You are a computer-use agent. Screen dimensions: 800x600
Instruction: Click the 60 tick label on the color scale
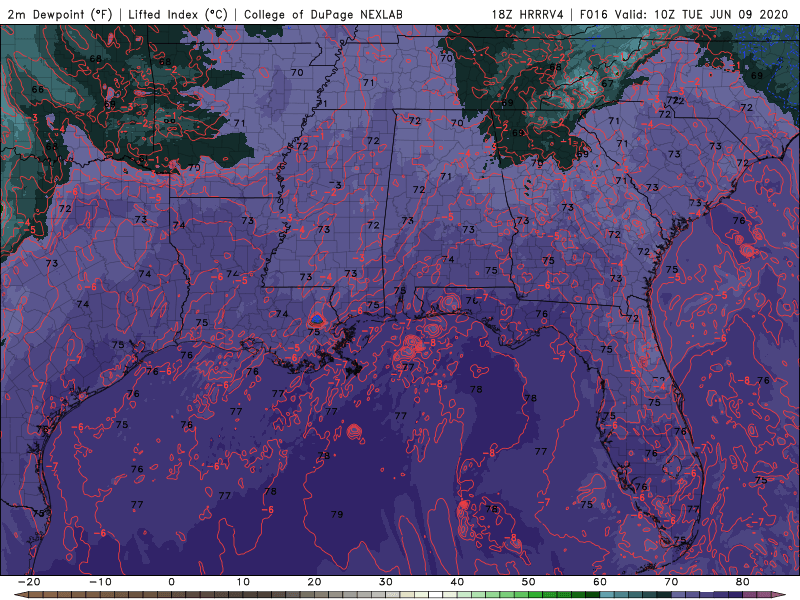pyautogui.click(x=600, y=582)
